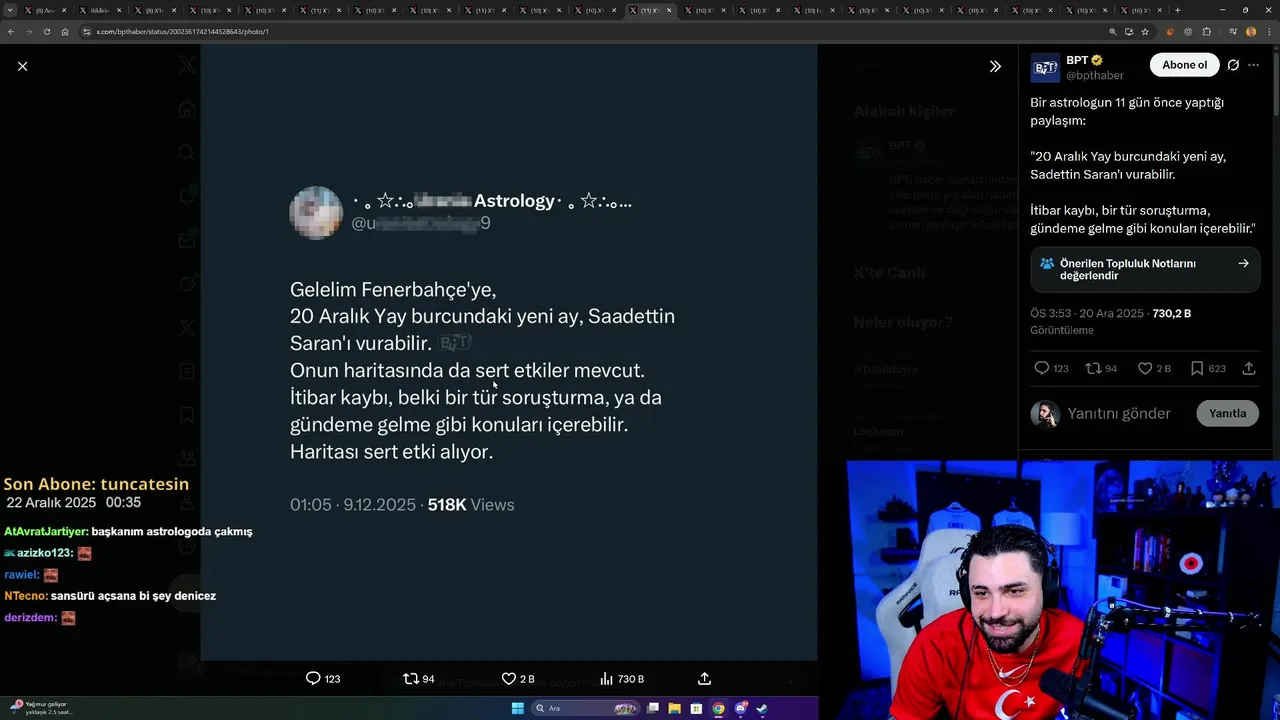Click the browser home icon
1280x720 pixels.
click(65, 31)
